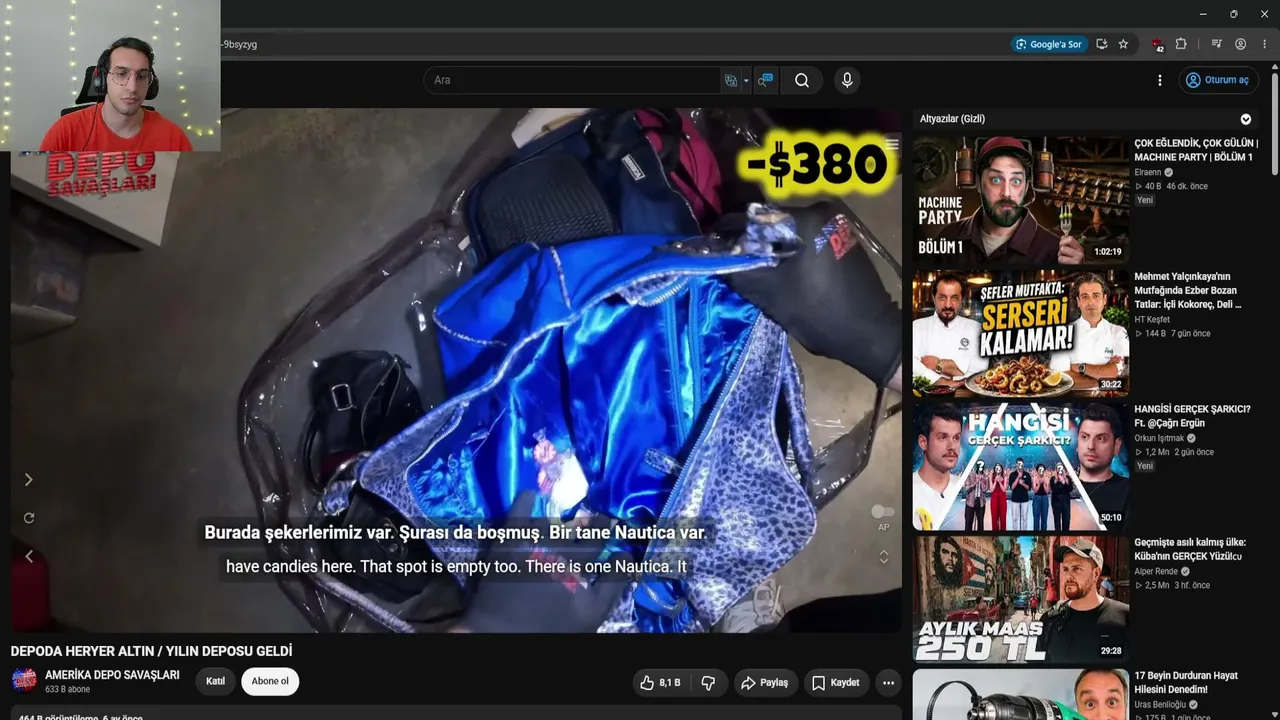1280x720 pixels.
Task: Click the 'Yeni' badge under Orkun Işıtmak video
Action: click(1145, 466)
